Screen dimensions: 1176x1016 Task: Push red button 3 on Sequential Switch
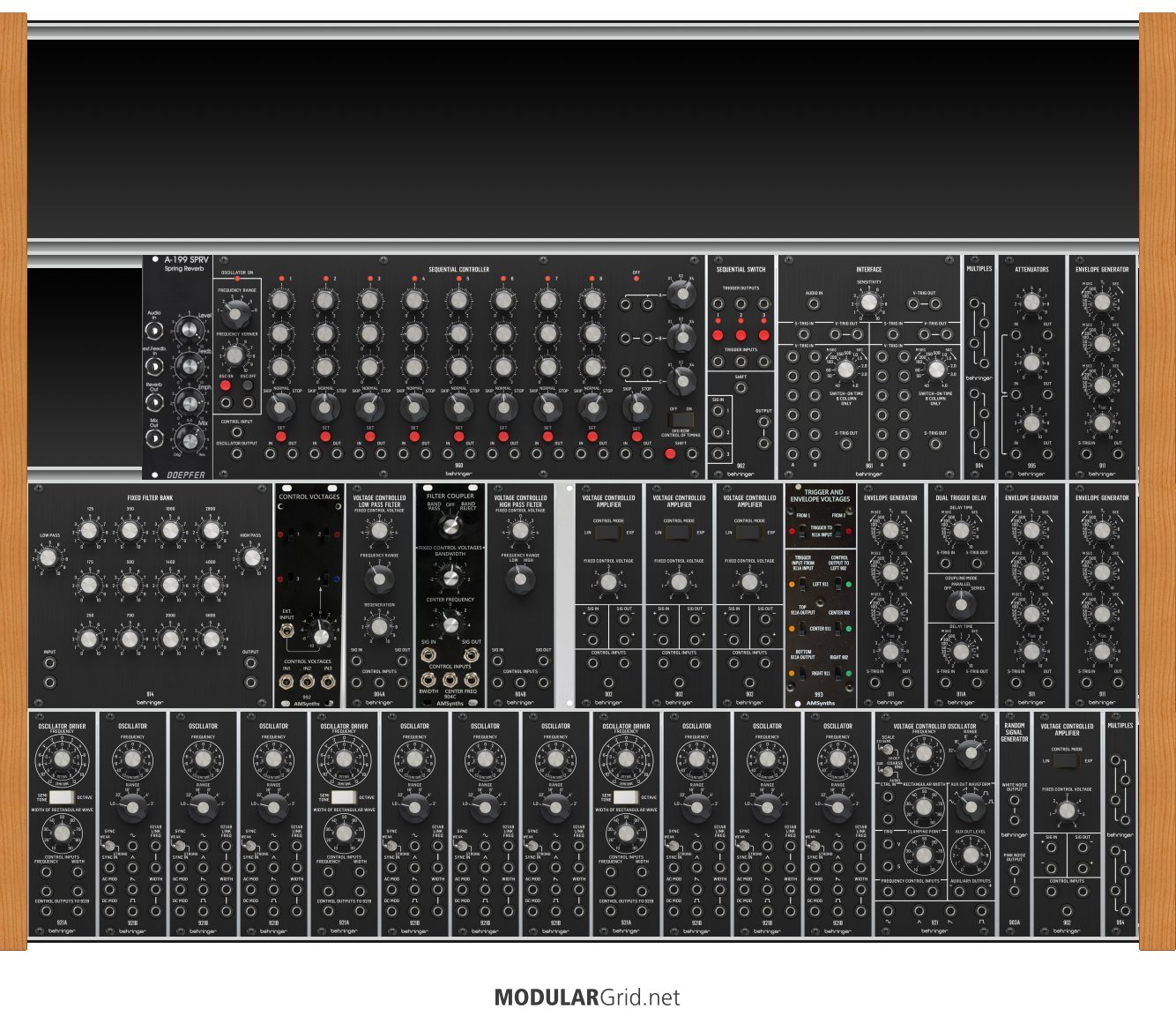click(763, 336)
